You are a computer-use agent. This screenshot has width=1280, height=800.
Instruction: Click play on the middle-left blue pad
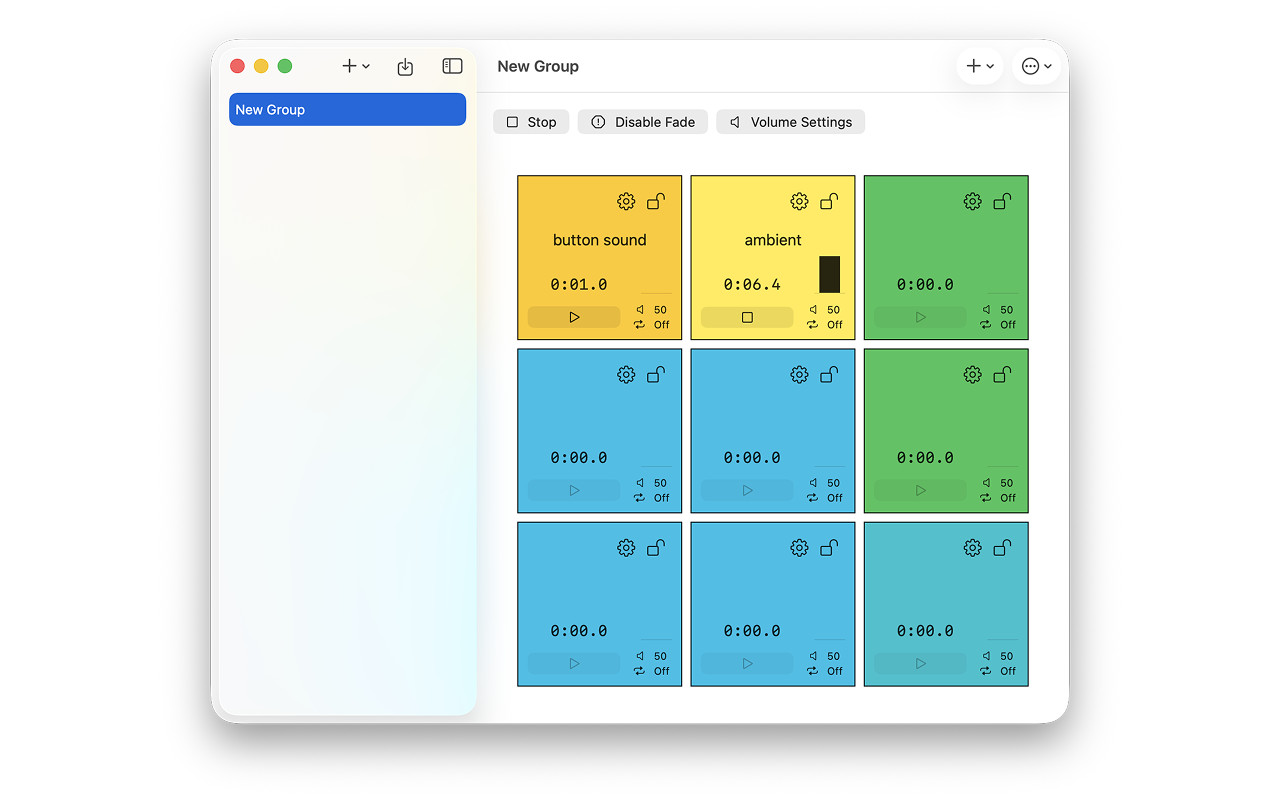[574, 490]
